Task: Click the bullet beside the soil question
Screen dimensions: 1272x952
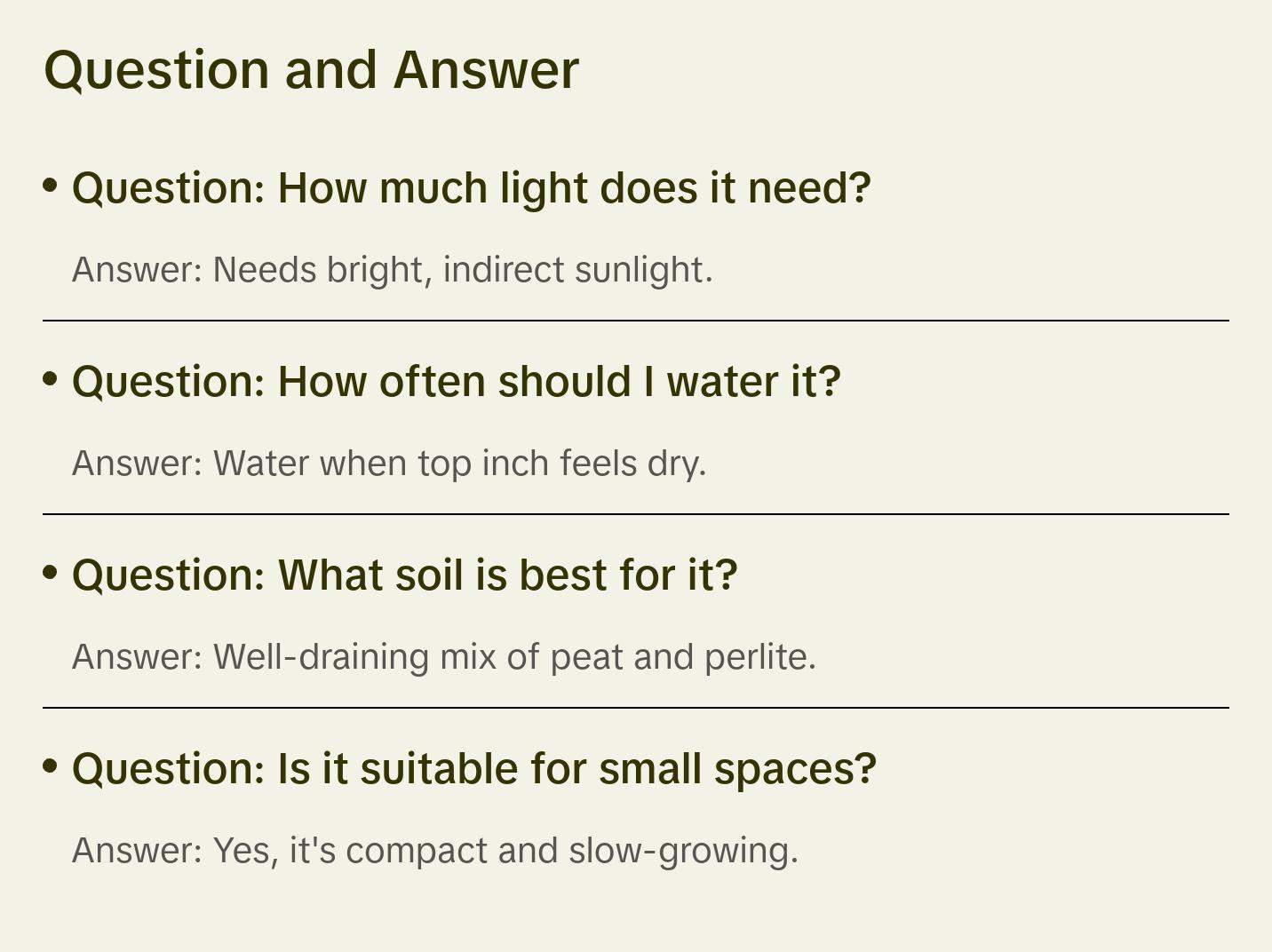Action: pos(51,573)
